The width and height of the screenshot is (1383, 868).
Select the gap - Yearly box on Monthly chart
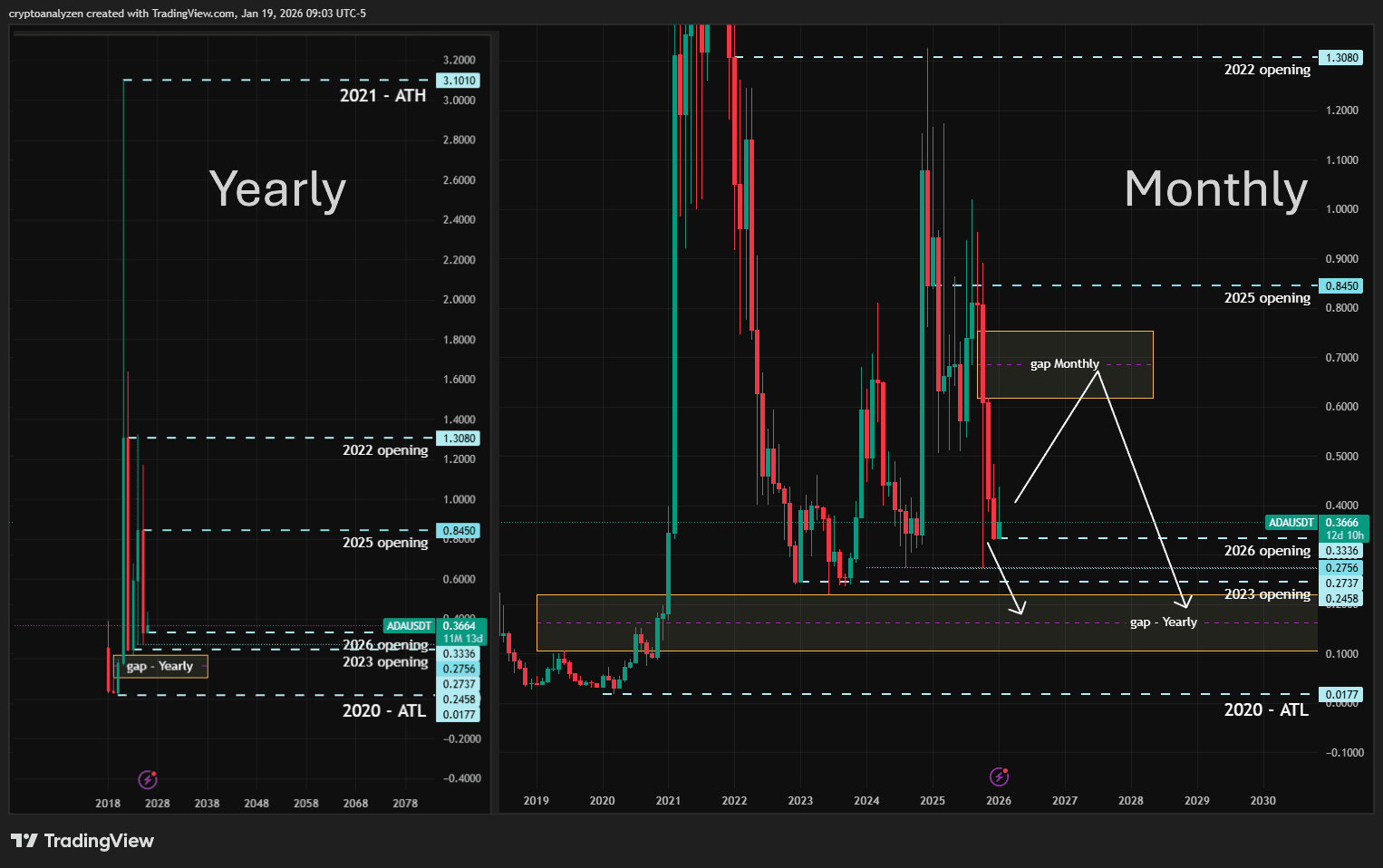927,622
